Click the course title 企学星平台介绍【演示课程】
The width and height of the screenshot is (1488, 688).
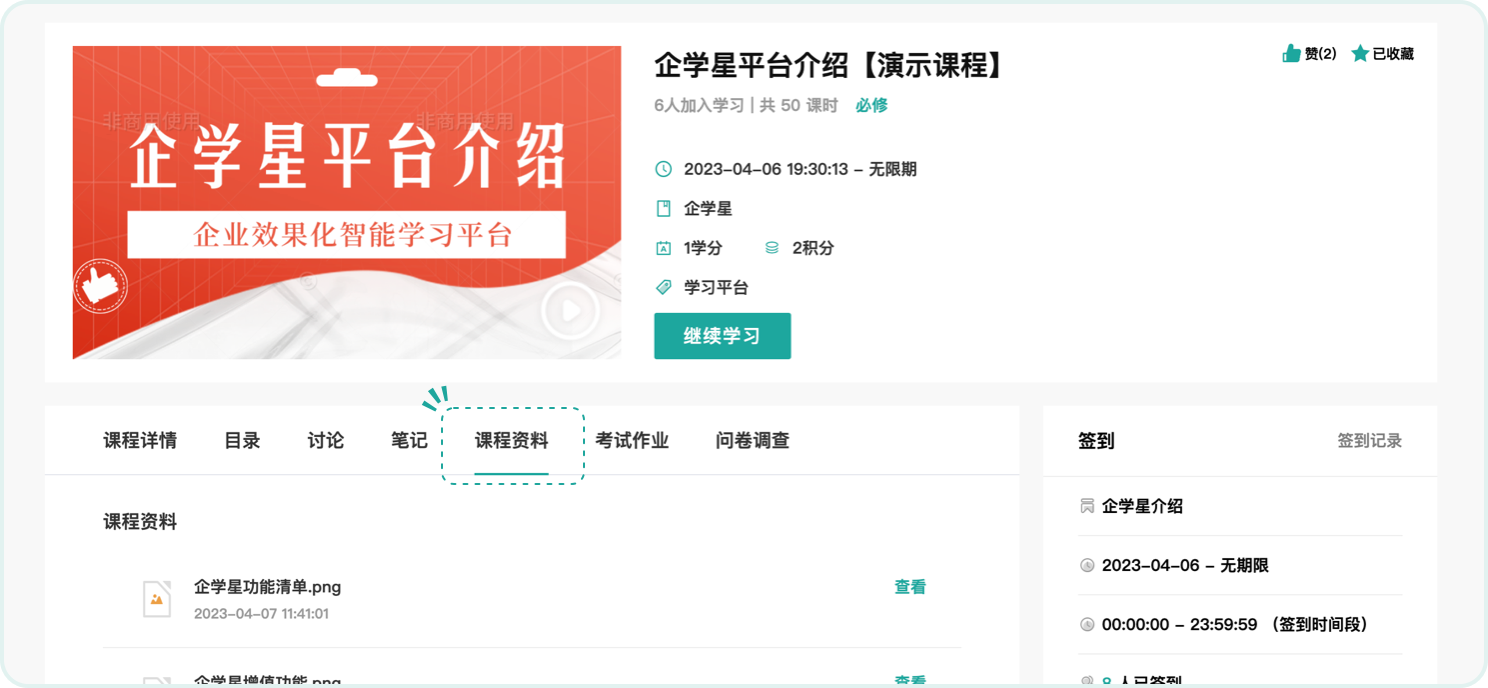829,66
